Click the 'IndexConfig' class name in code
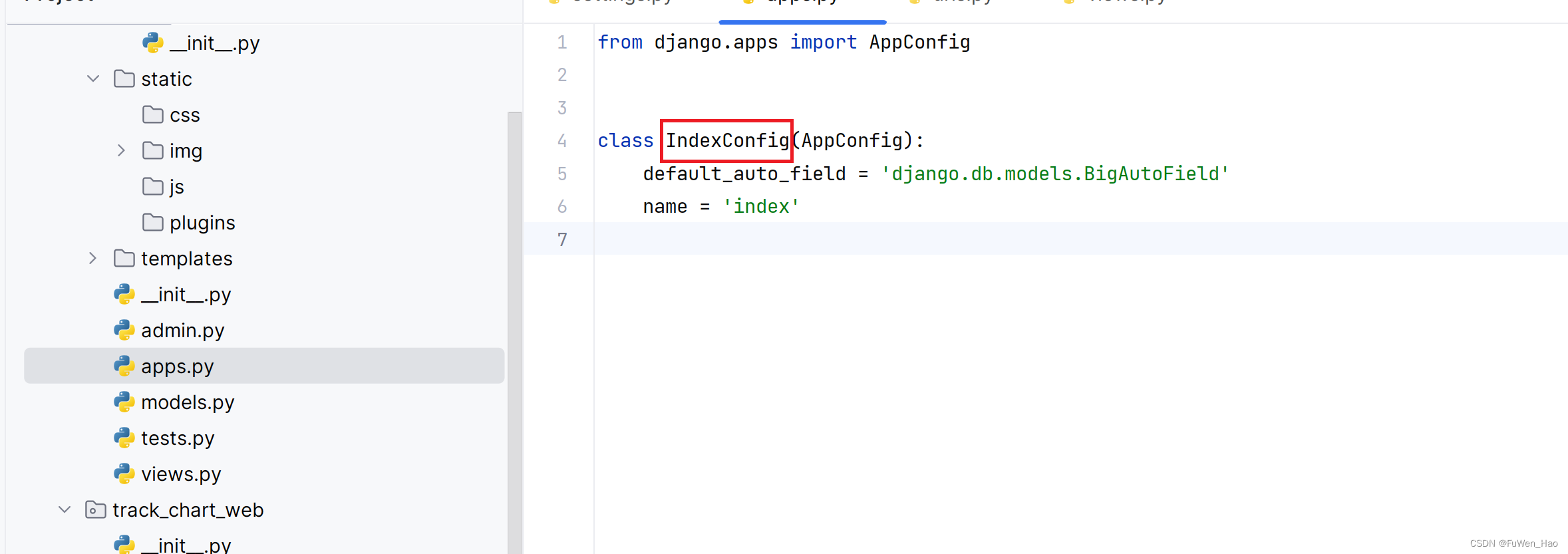This screenshot has width=1568, height=554. [727, 140]
